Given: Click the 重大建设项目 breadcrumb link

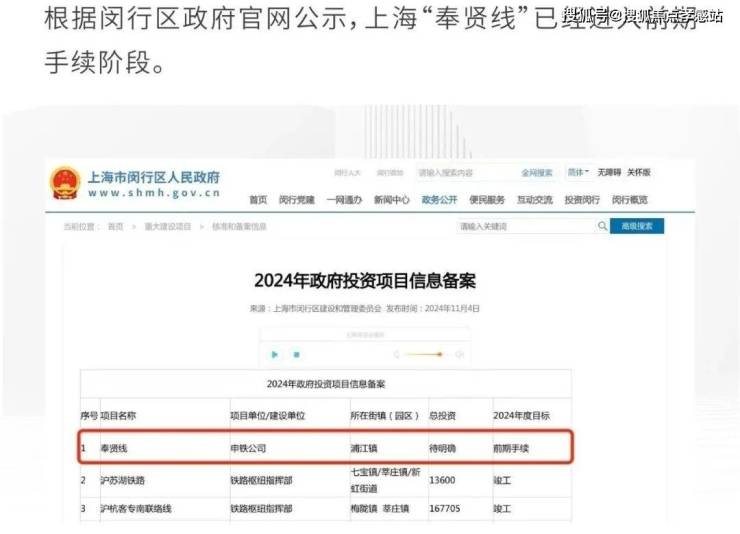Looking at the screenshot, I should tap(166, 227).
